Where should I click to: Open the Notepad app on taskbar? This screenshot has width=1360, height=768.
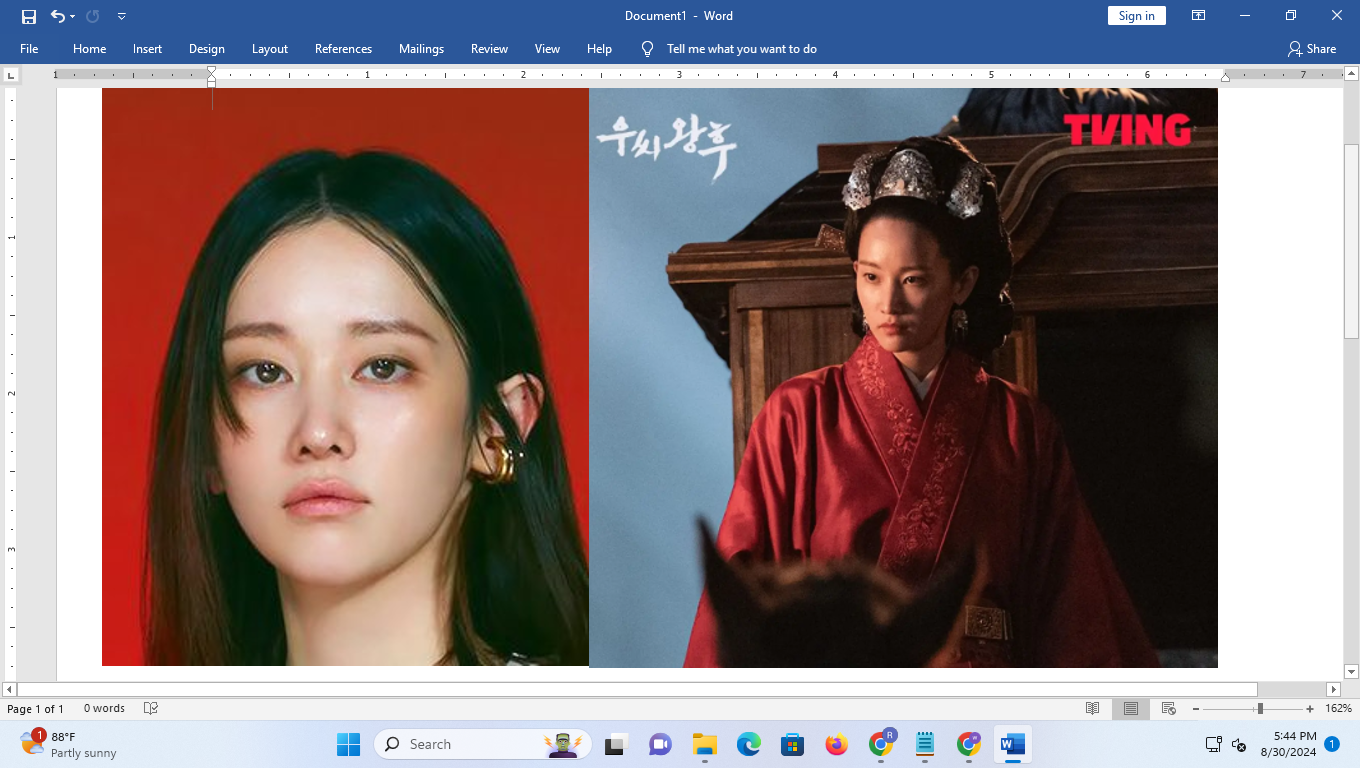click(x=925, y=744)
